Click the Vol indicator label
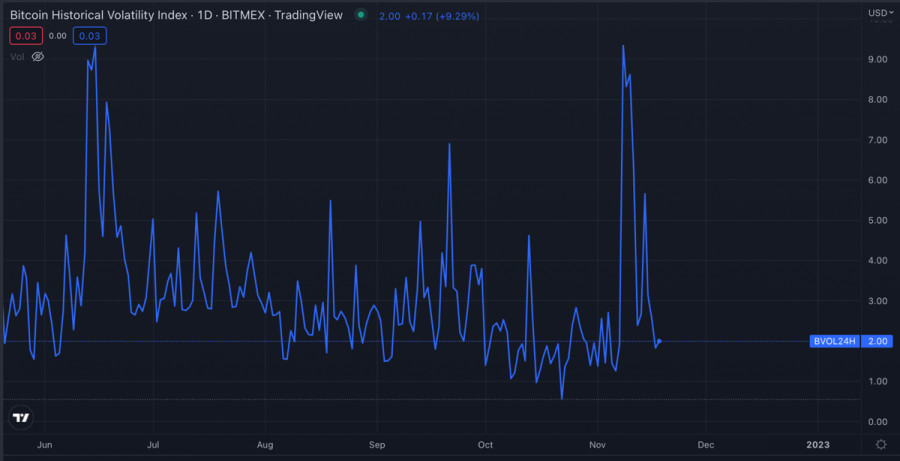The image size is (900, 461). [x=17, y=57]
